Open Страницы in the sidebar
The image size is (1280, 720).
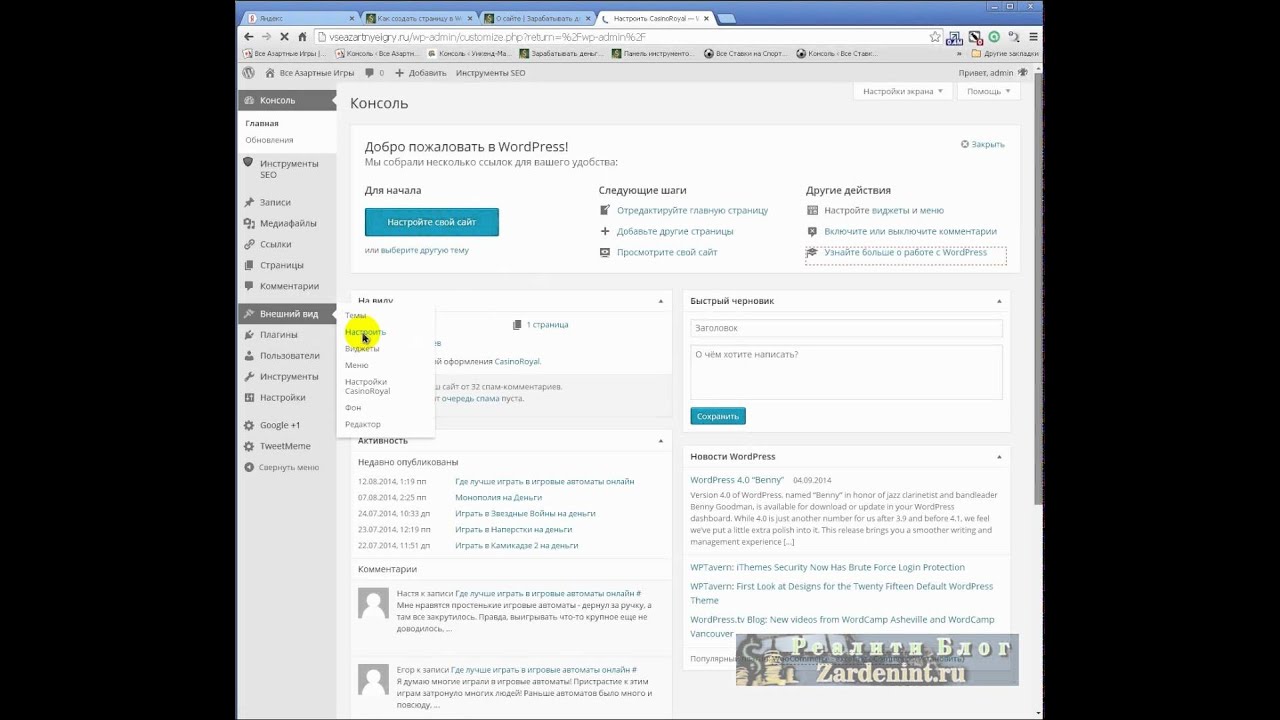pos(287,265)
